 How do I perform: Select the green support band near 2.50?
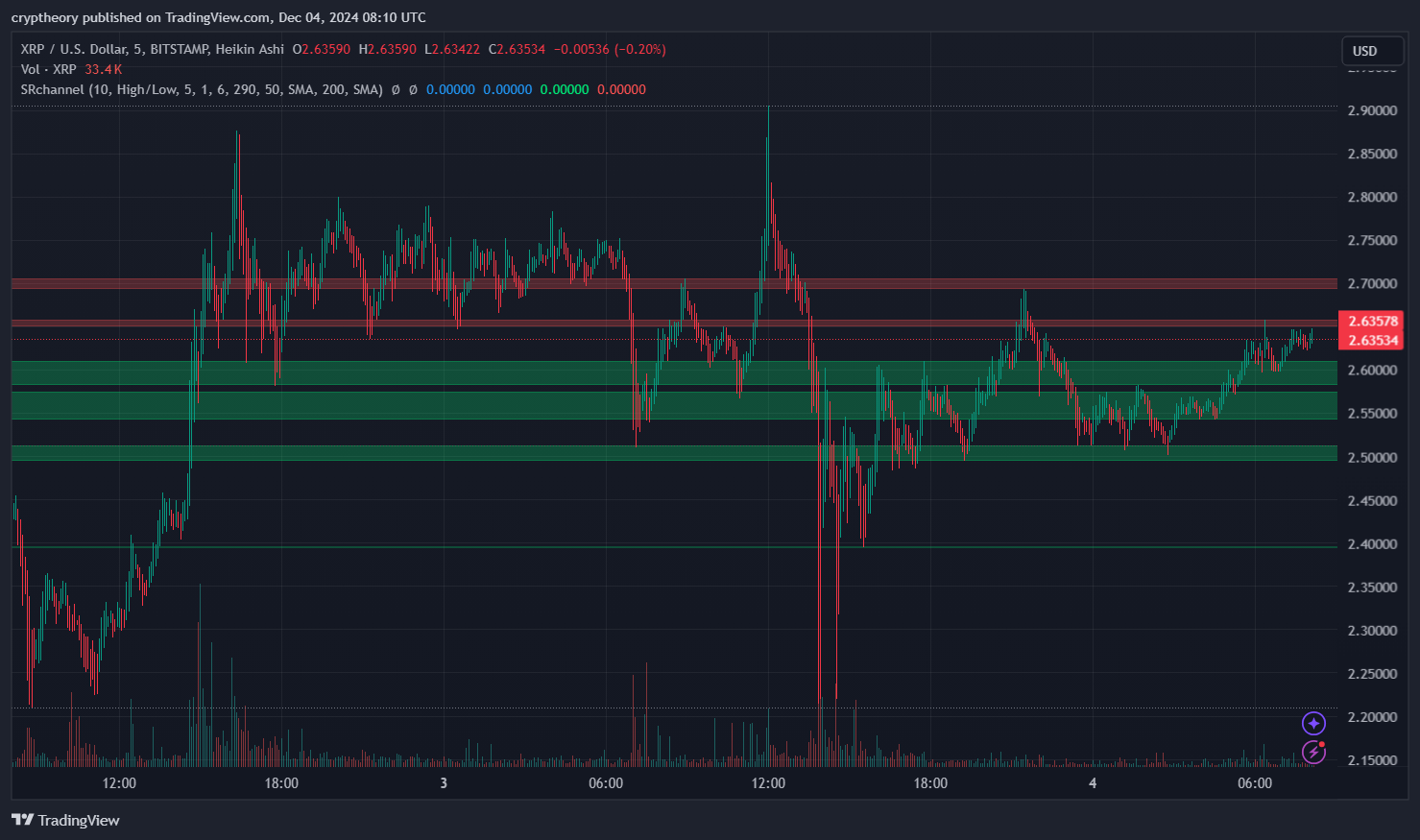coord(674,453)
